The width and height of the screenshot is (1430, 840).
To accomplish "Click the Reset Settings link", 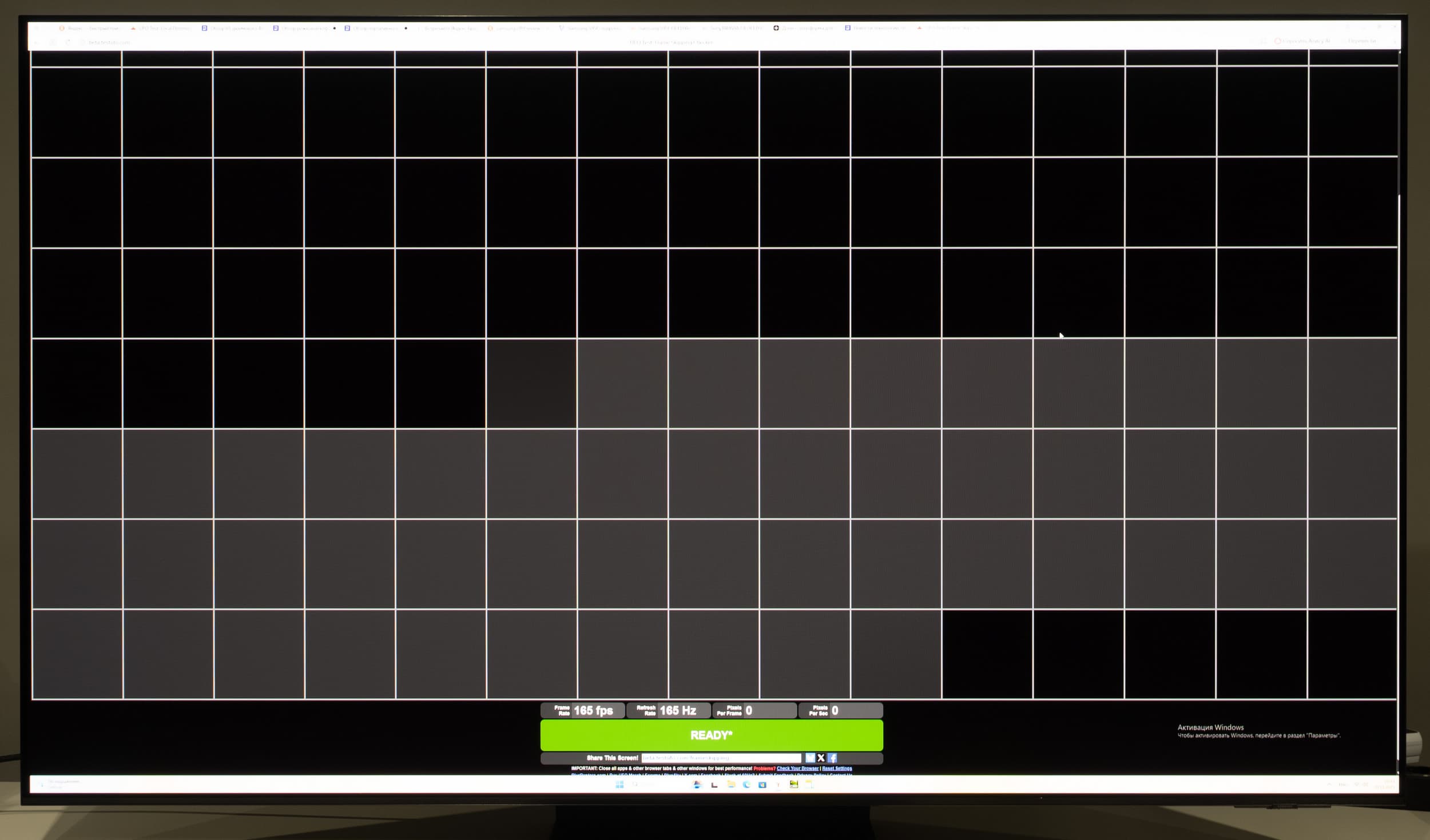I will 837,769.
